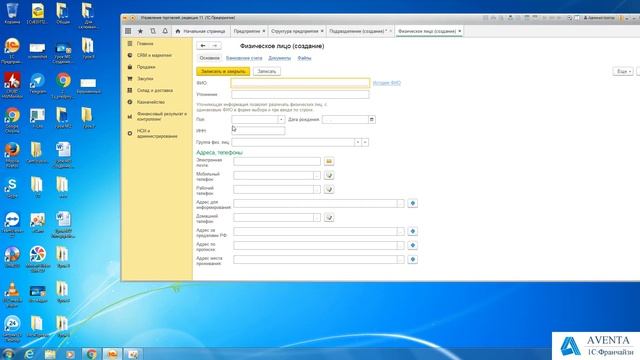The image size is (640, 360).
Task: Go back with the left arrow button
Action: pyautogui.click(x=203, y=46)
